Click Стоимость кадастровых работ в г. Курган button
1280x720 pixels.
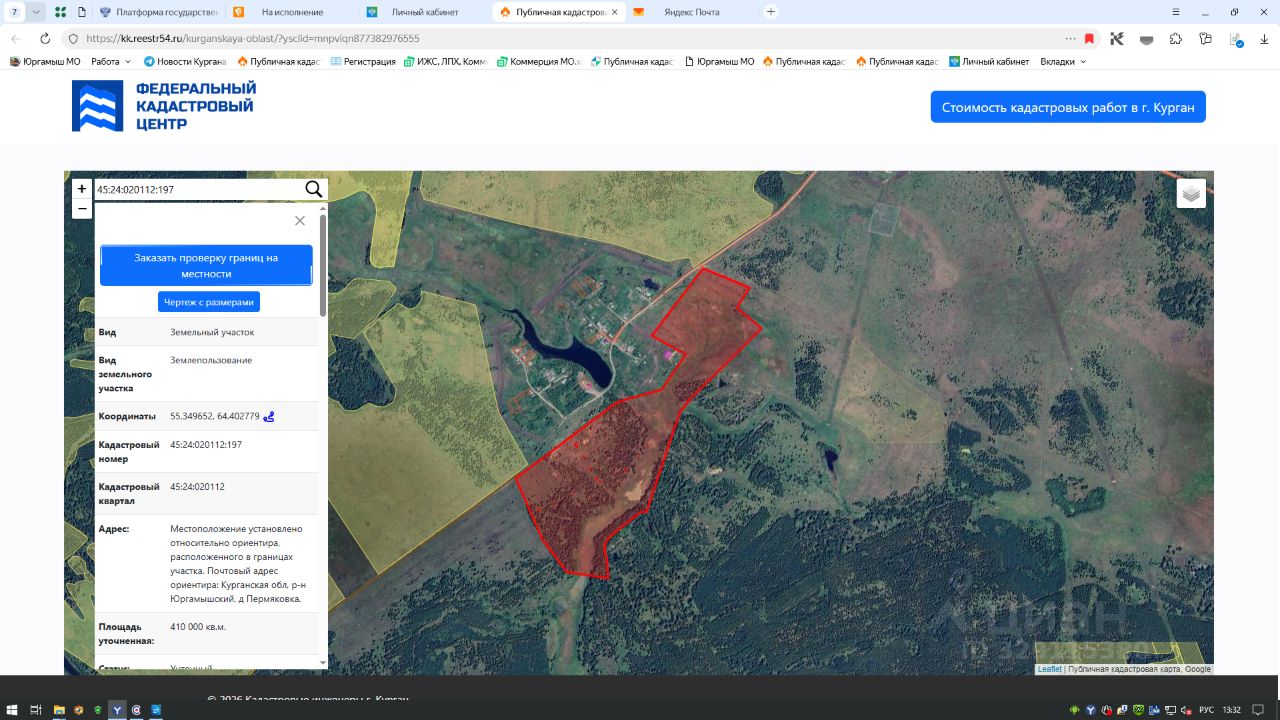pyautogui.click(x=1068, y=107)
